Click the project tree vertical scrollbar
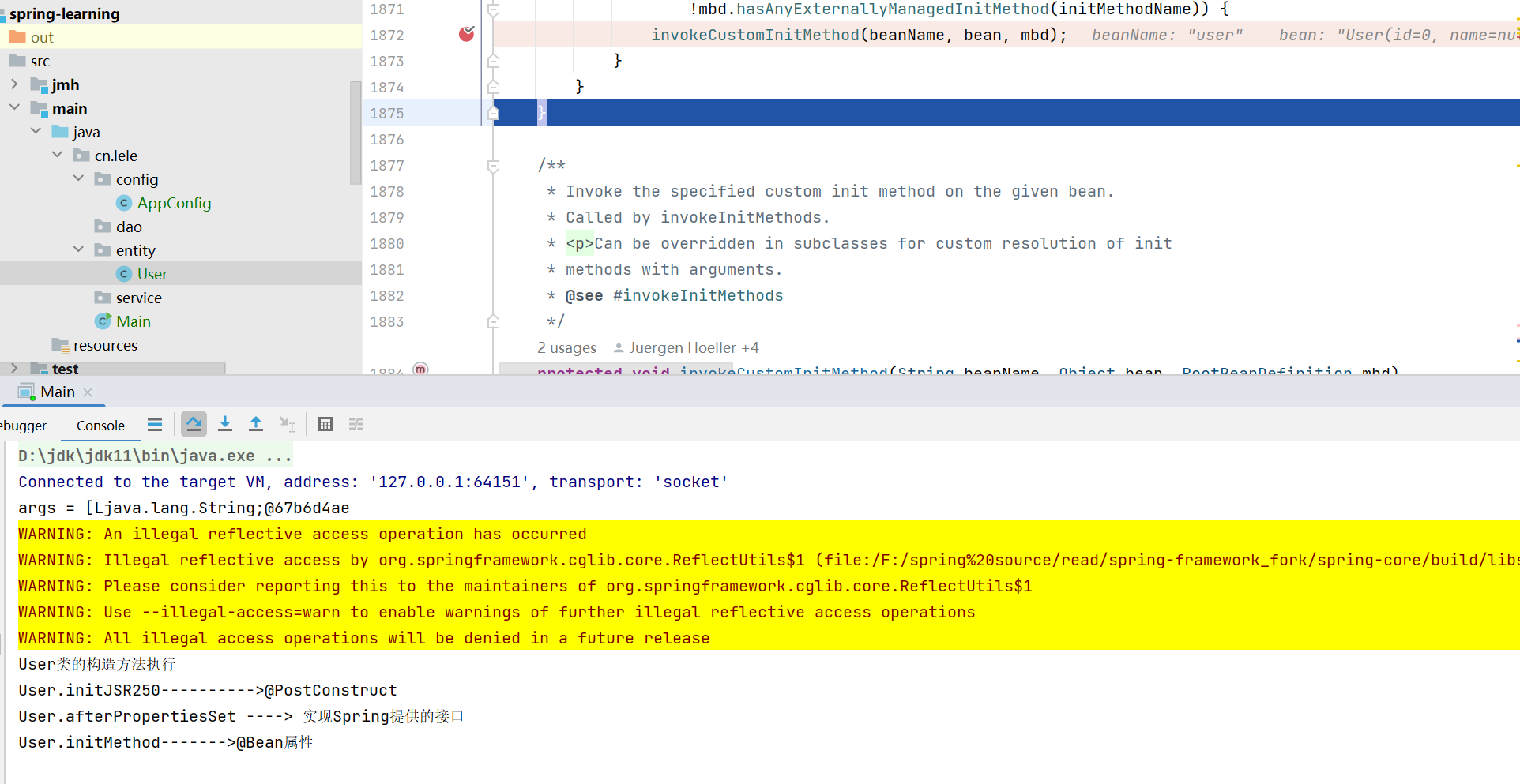Viewport: 1520px width, 784px height. pos(356,132)
